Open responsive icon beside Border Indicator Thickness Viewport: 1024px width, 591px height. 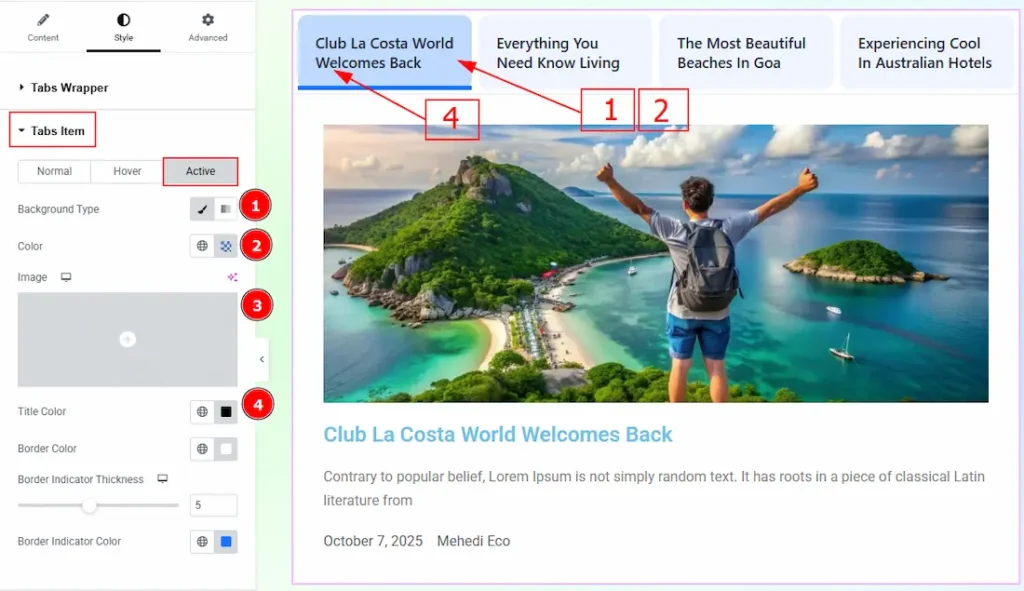pos(163,479)
